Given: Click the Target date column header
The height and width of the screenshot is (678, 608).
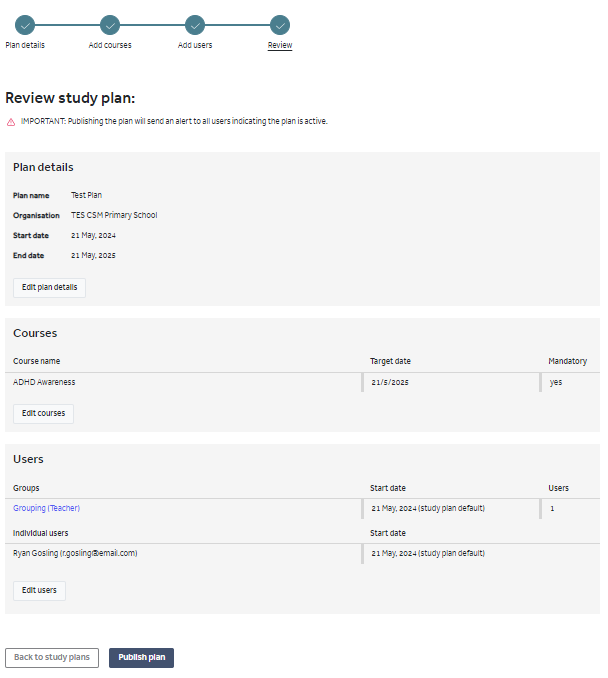Looking at the screenshot, I should click(x=390, y=361).
